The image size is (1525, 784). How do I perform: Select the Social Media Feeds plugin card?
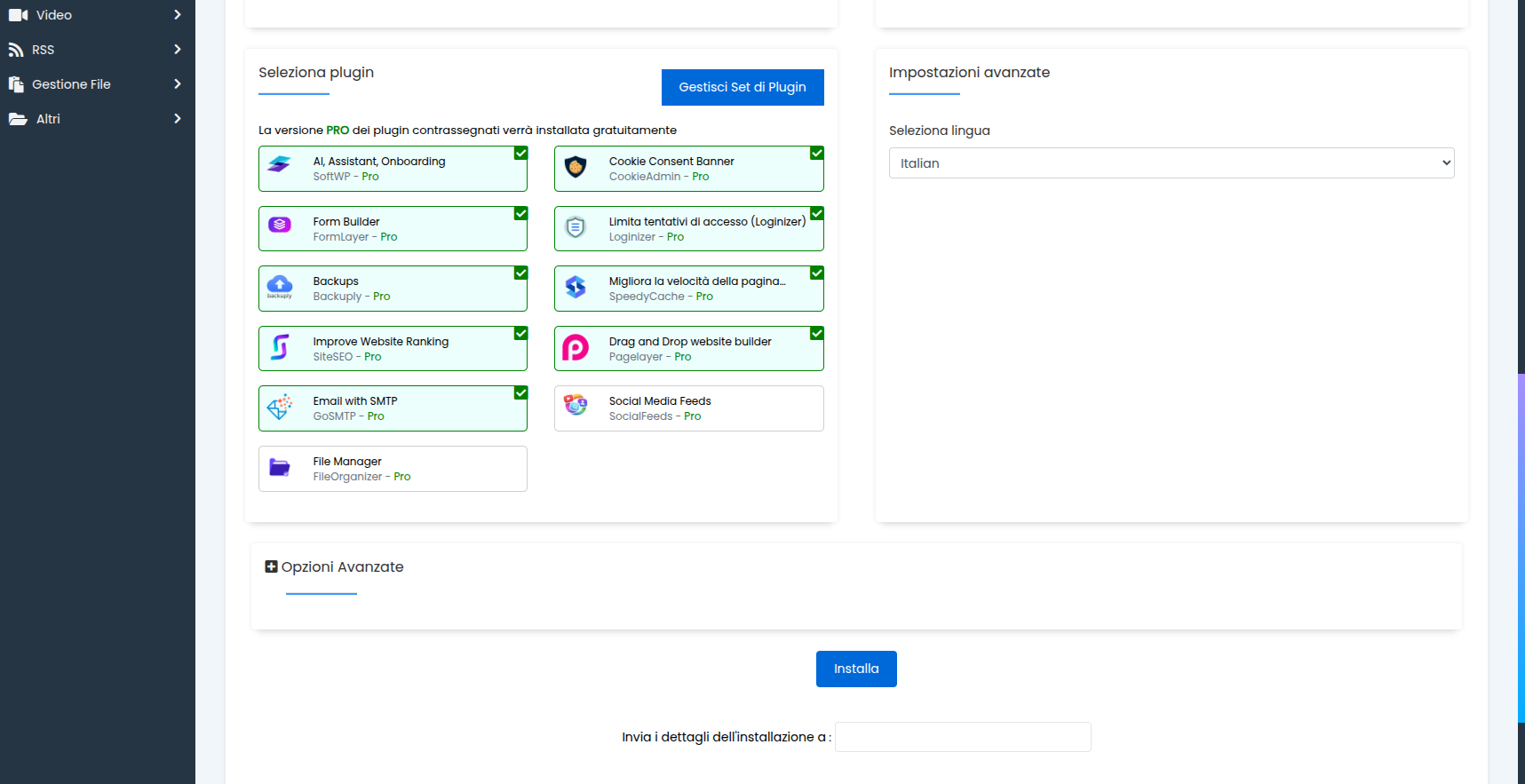(689, 408)
